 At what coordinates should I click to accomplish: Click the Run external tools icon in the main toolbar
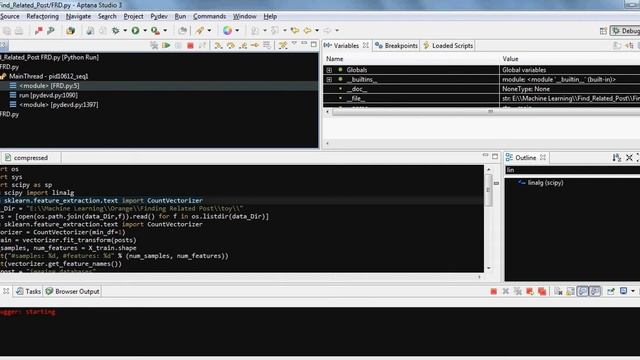coord(155,31)
